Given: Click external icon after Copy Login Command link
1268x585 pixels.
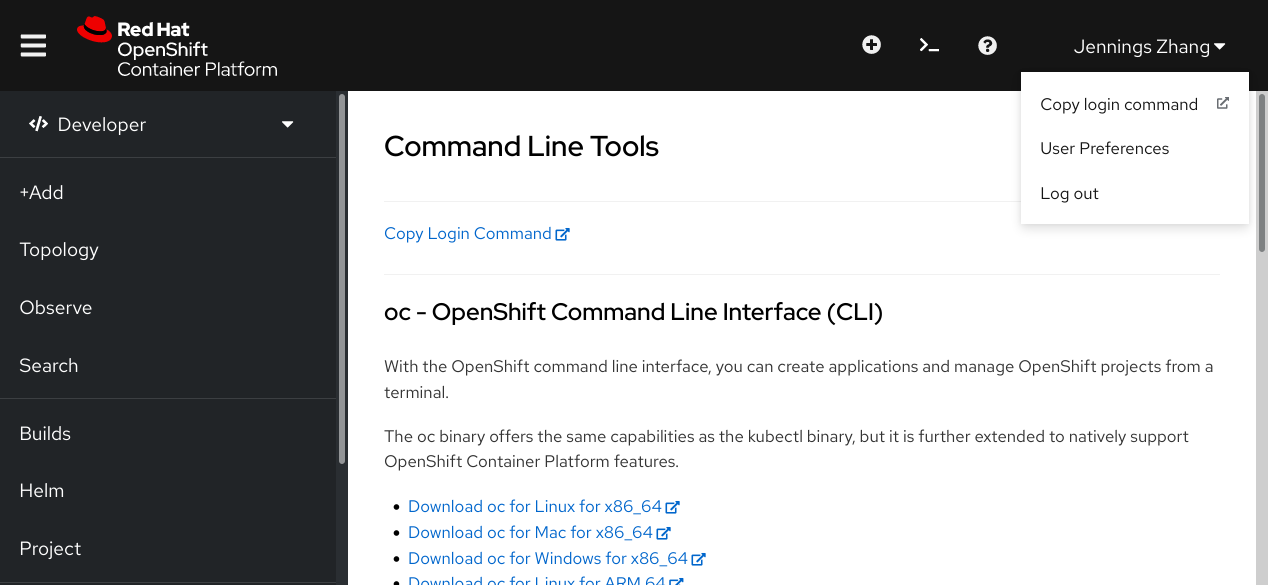Looking at the screenshot, I should (x=563, y=234).
